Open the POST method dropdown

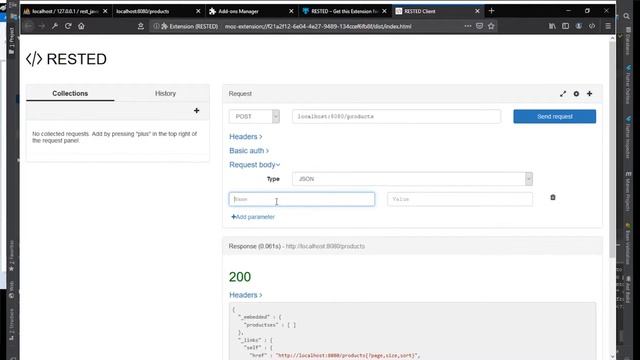pos(254,116)
